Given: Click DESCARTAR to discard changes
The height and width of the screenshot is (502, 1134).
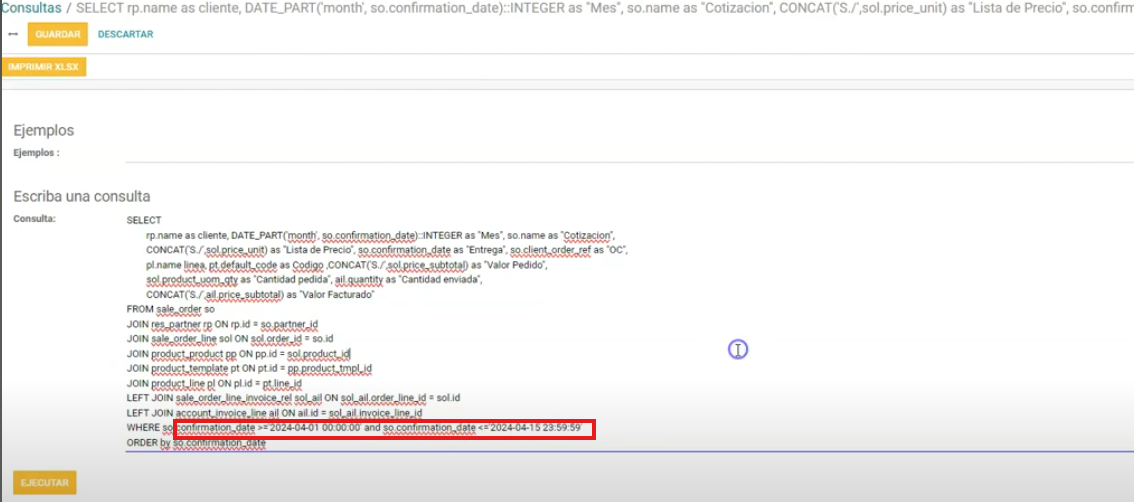Looking at the screenshot, I should point(126,34).
